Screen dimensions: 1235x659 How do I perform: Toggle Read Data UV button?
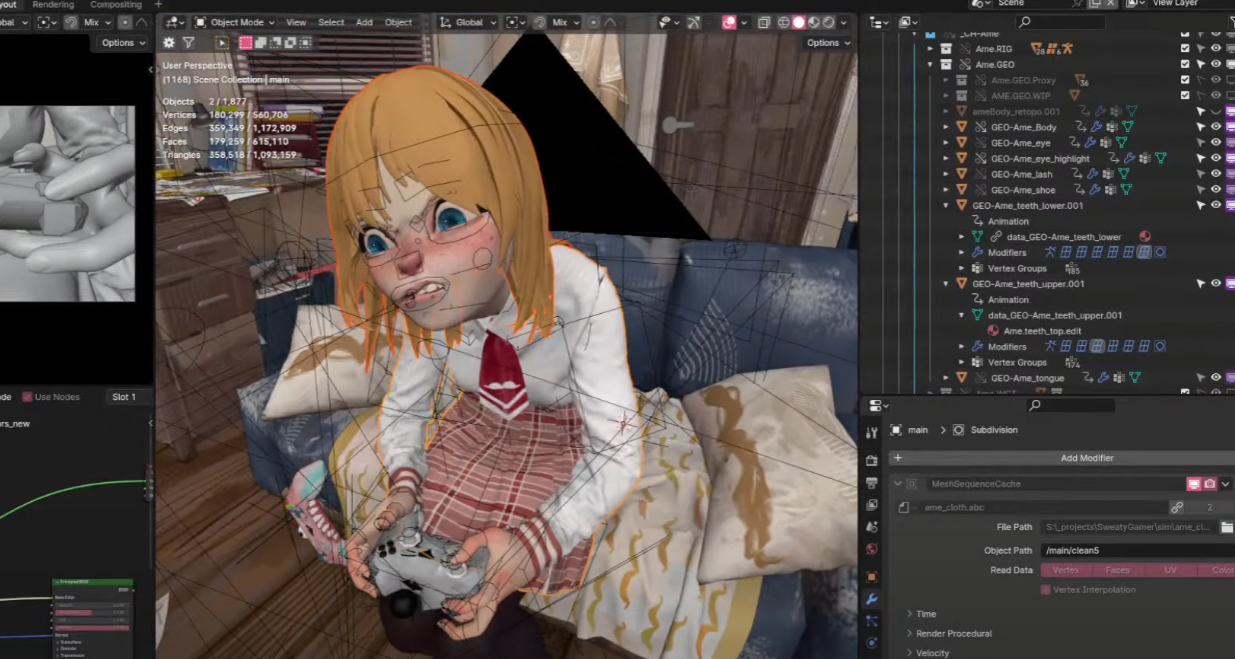tap(1170, 570)
